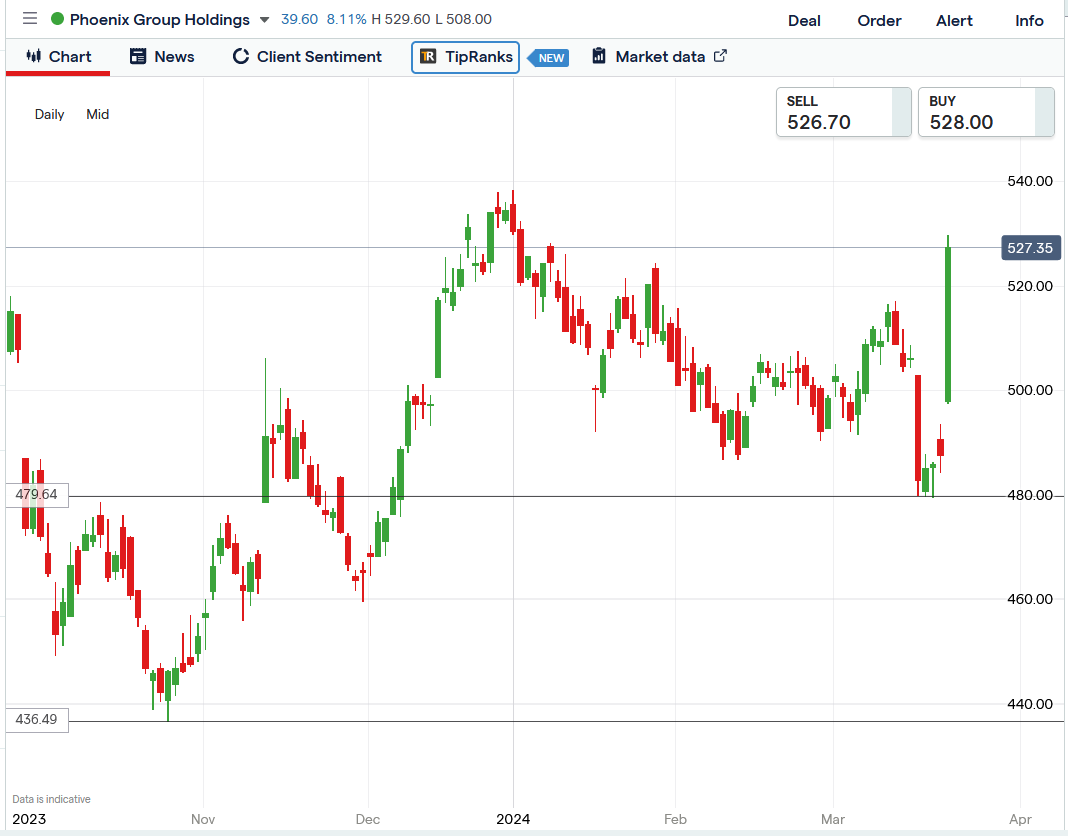Click the 527.35 current price marker

pos(1030,248)
